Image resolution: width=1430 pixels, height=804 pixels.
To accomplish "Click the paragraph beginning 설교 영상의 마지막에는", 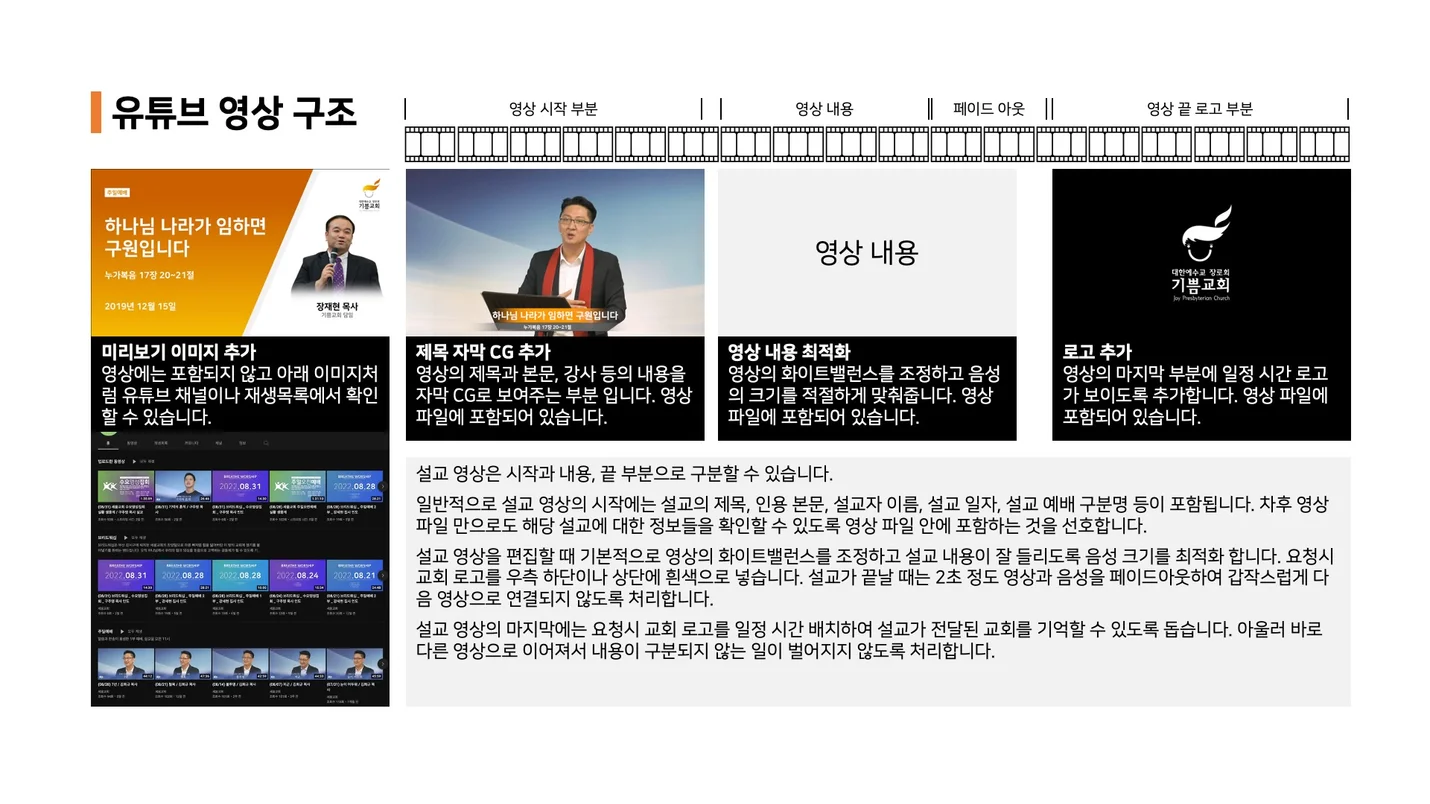I will tap(869, 640).
